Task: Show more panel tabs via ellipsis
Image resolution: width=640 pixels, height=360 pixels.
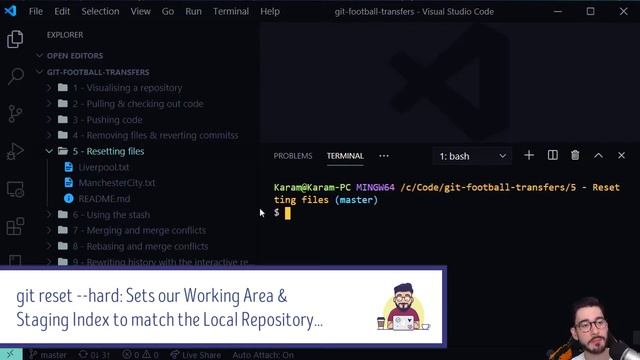Action: pyautogui.click(x=384, y=156)
